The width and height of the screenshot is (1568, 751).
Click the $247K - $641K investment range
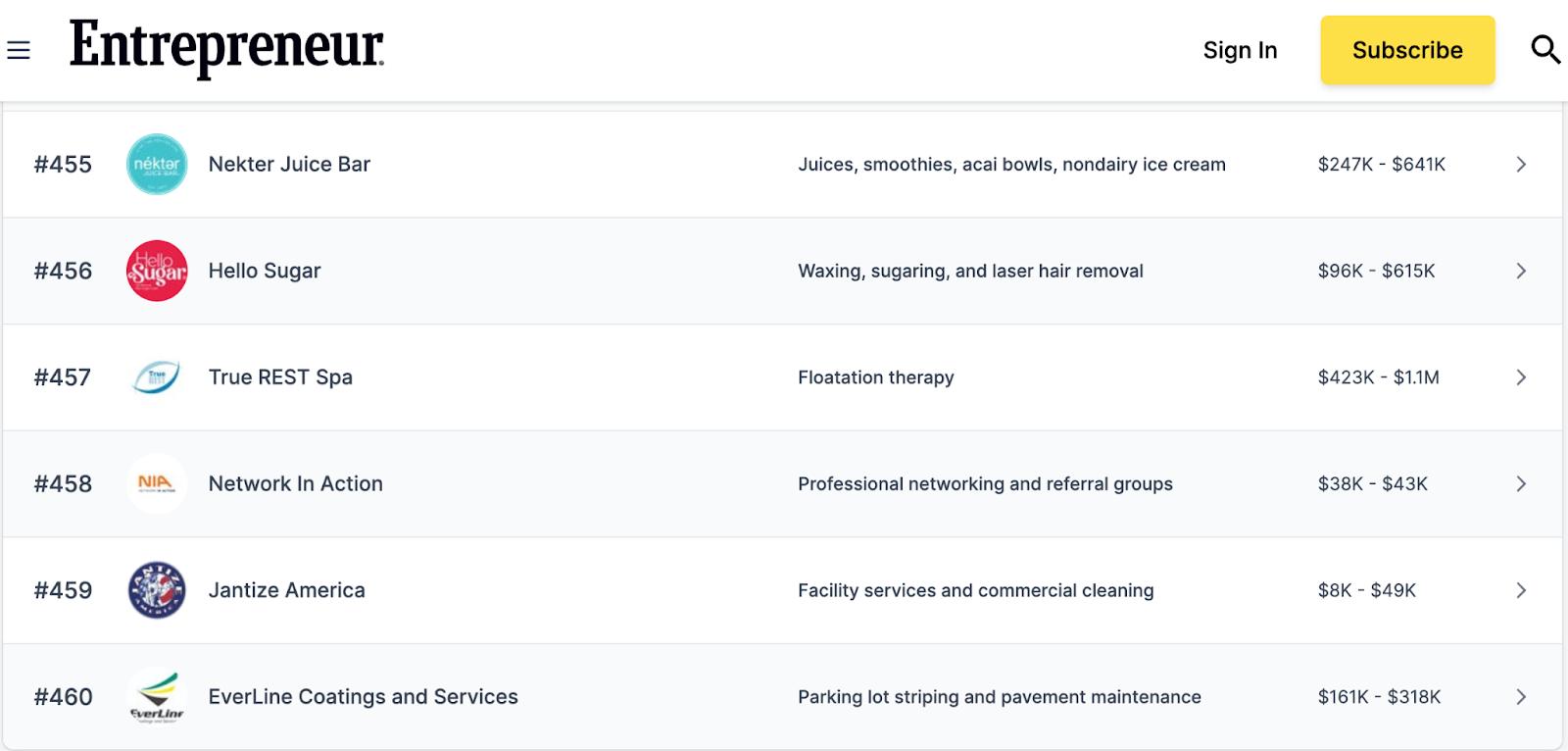pyautogui.click(x=1382, y=165)
